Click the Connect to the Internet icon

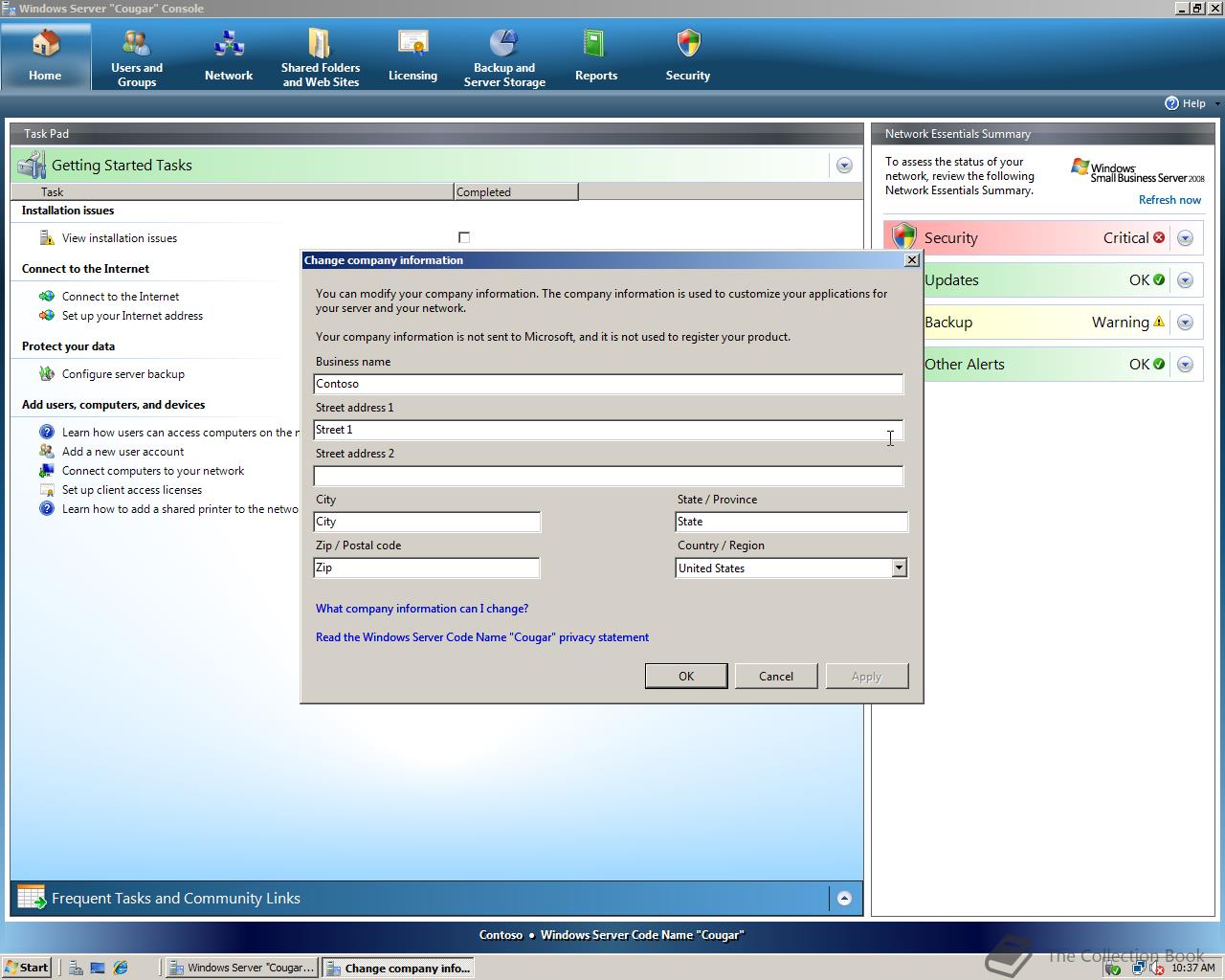pos(47,297)
